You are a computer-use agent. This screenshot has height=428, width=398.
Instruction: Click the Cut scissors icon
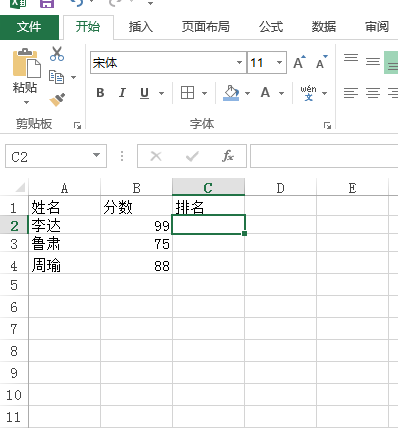pos(57,54)
